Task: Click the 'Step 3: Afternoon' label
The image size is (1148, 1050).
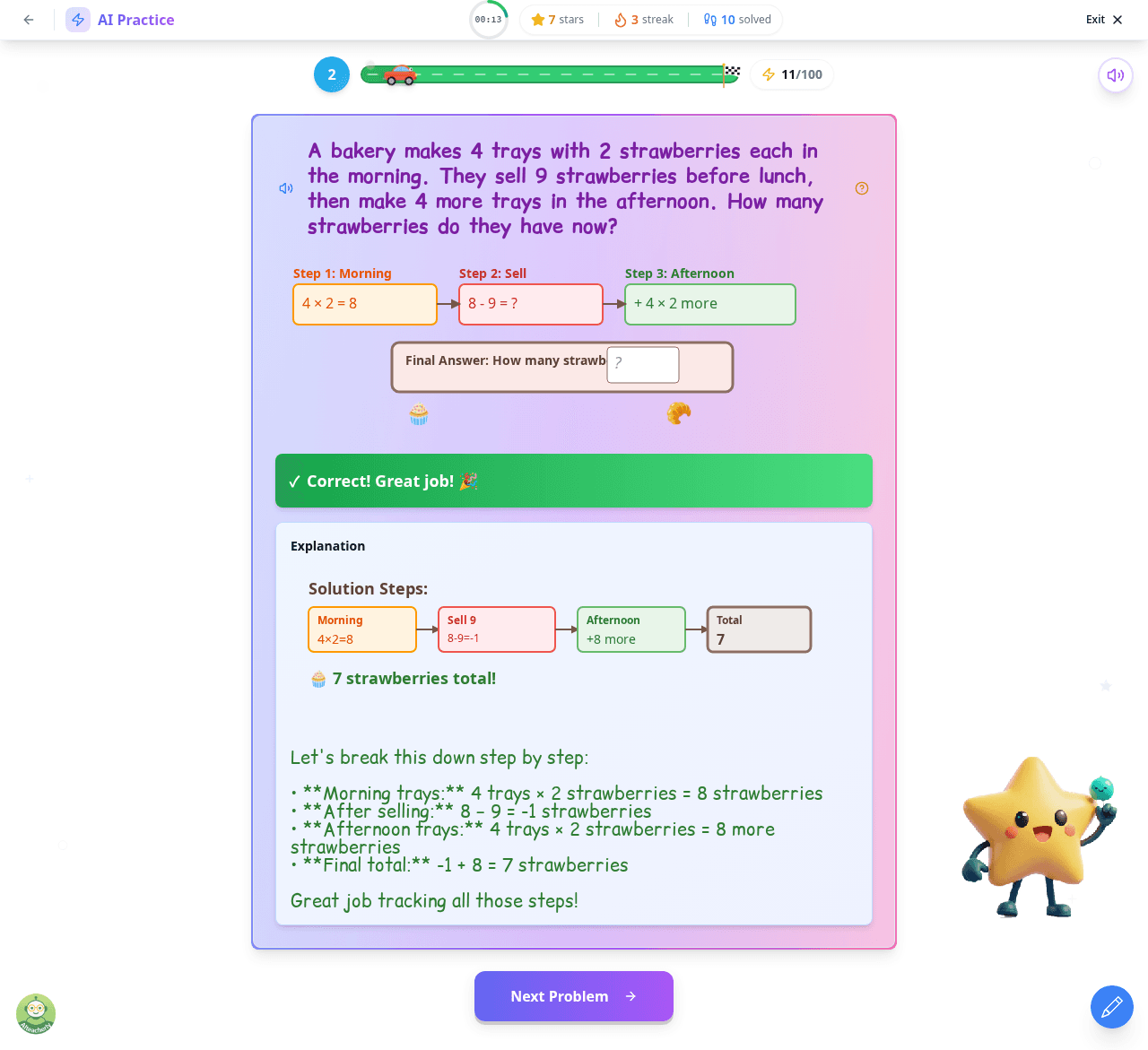Action: (x=680, y=273)
